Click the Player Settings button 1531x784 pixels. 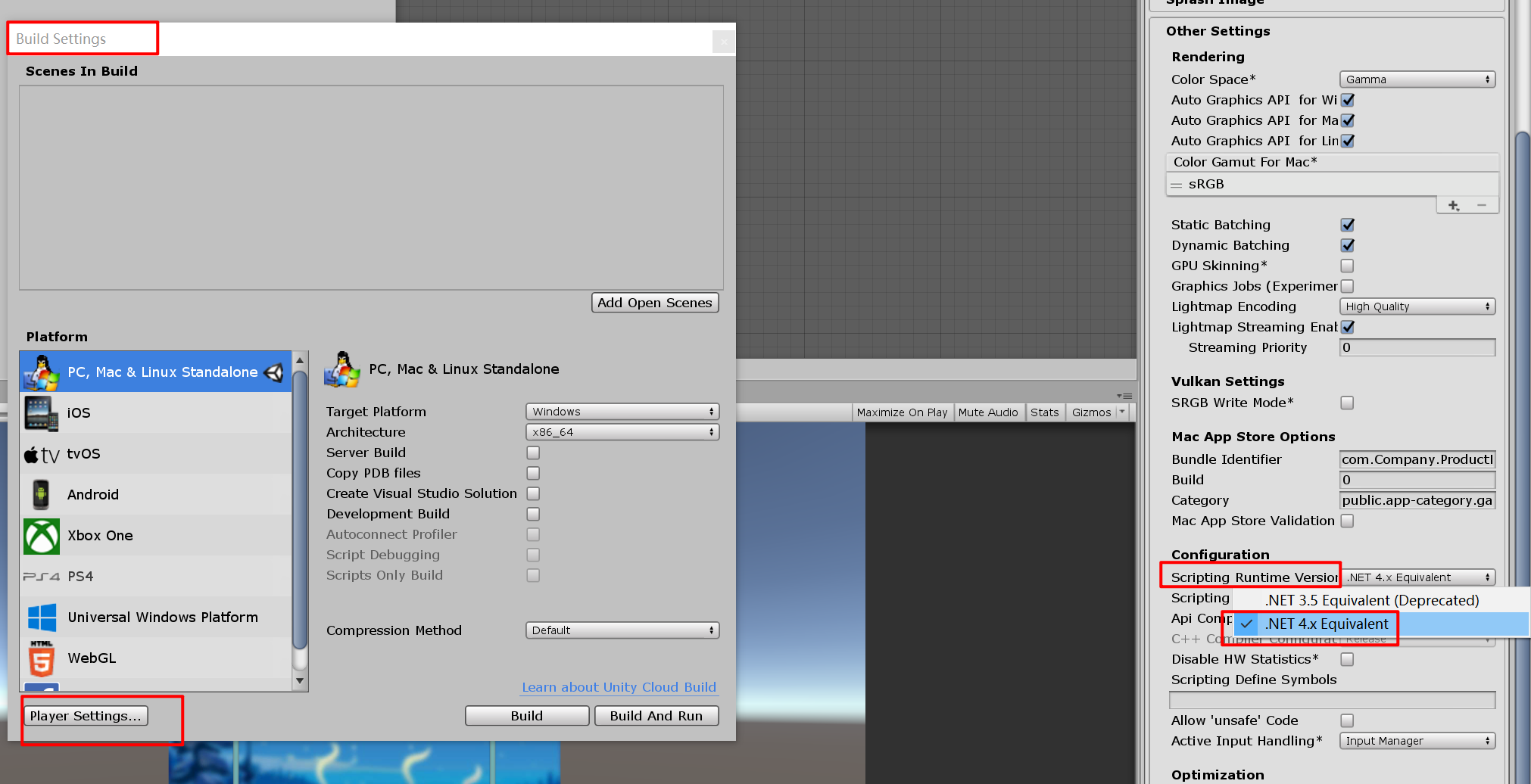pyautogui.click(x=86, y=716)
